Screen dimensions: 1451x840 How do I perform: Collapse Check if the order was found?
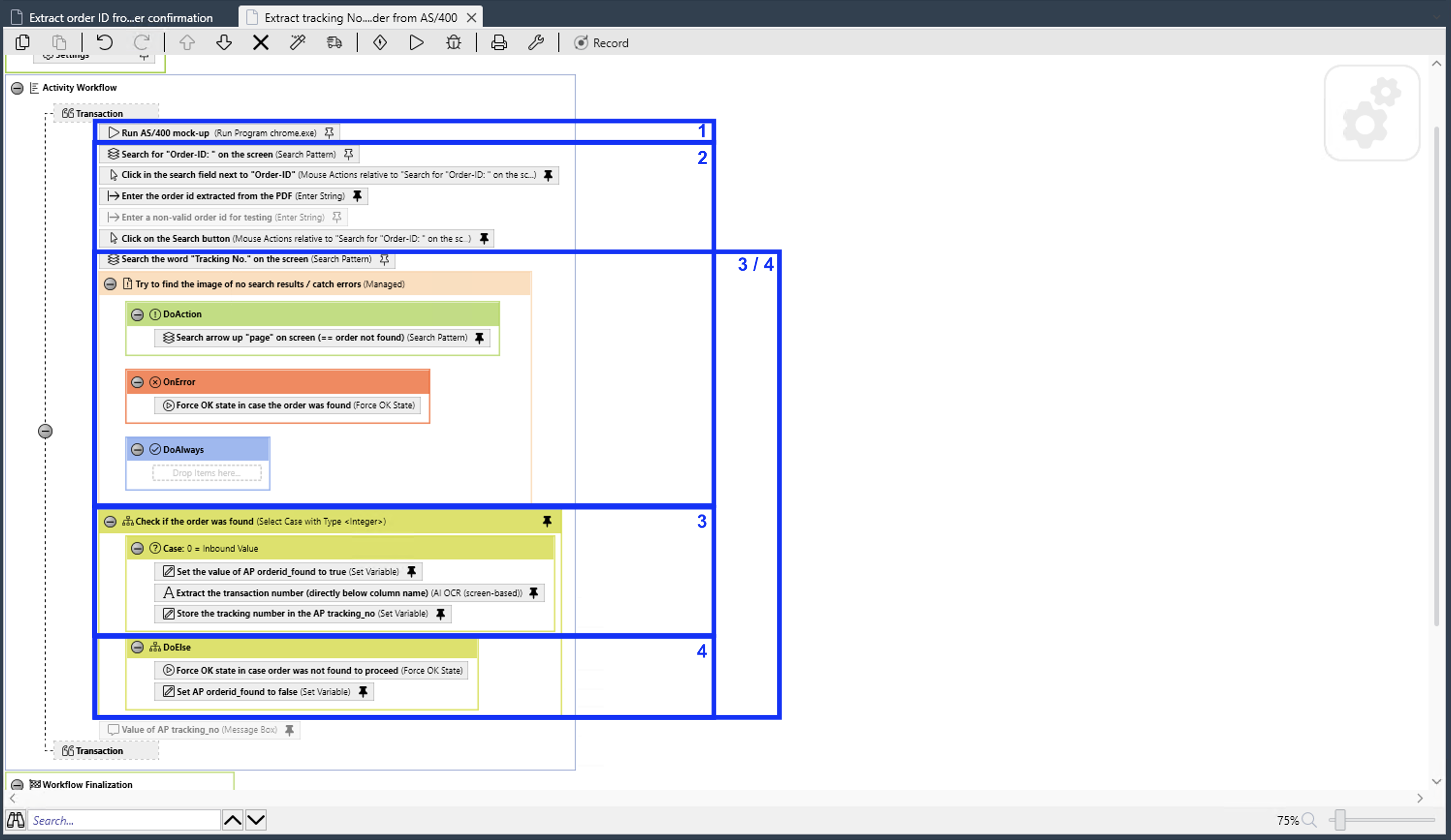pos(110,521)
